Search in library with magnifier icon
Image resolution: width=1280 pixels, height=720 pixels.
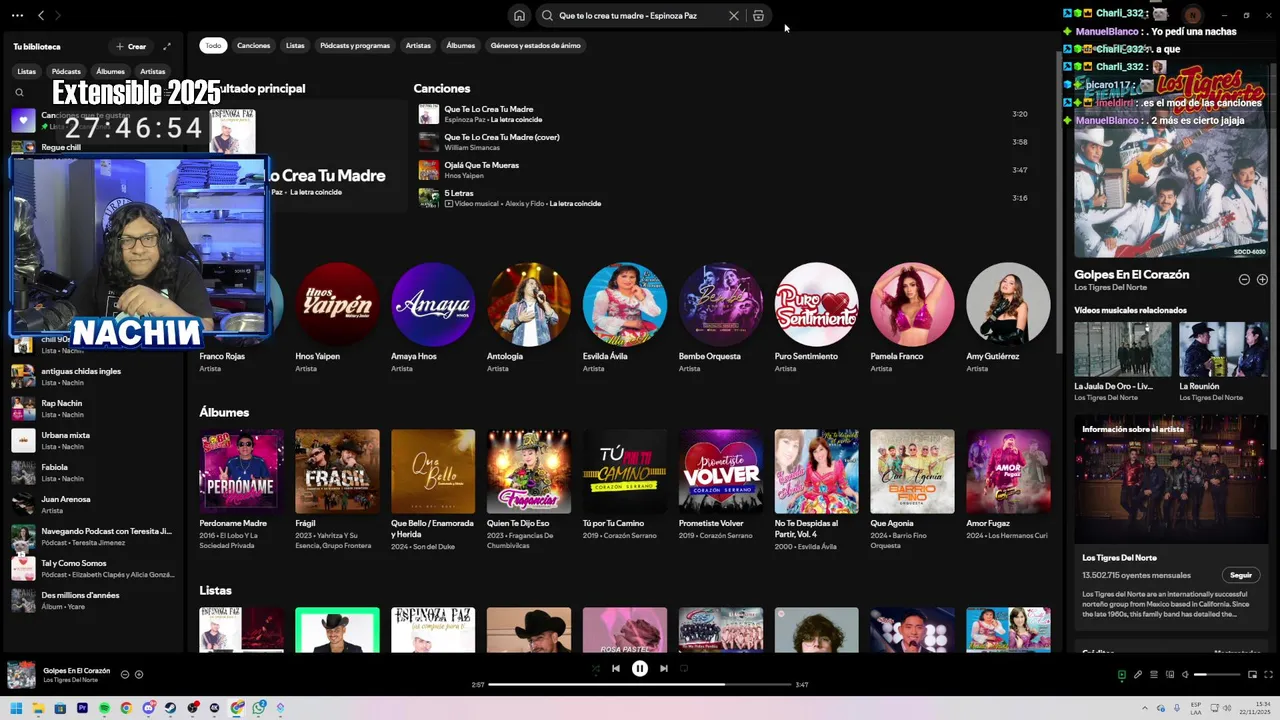[x=19, y=92]
